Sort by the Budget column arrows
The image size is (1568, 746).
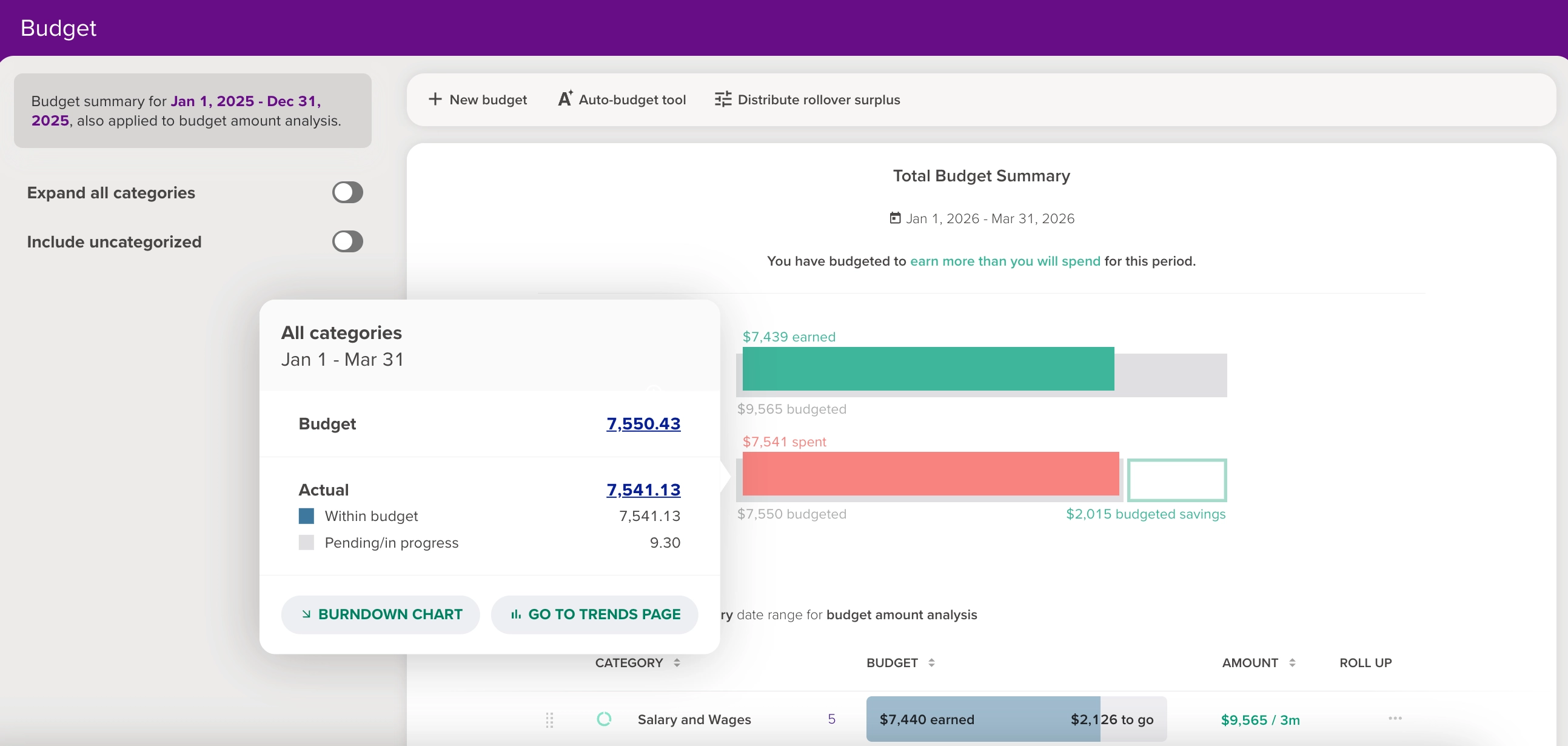click(931, 662)
